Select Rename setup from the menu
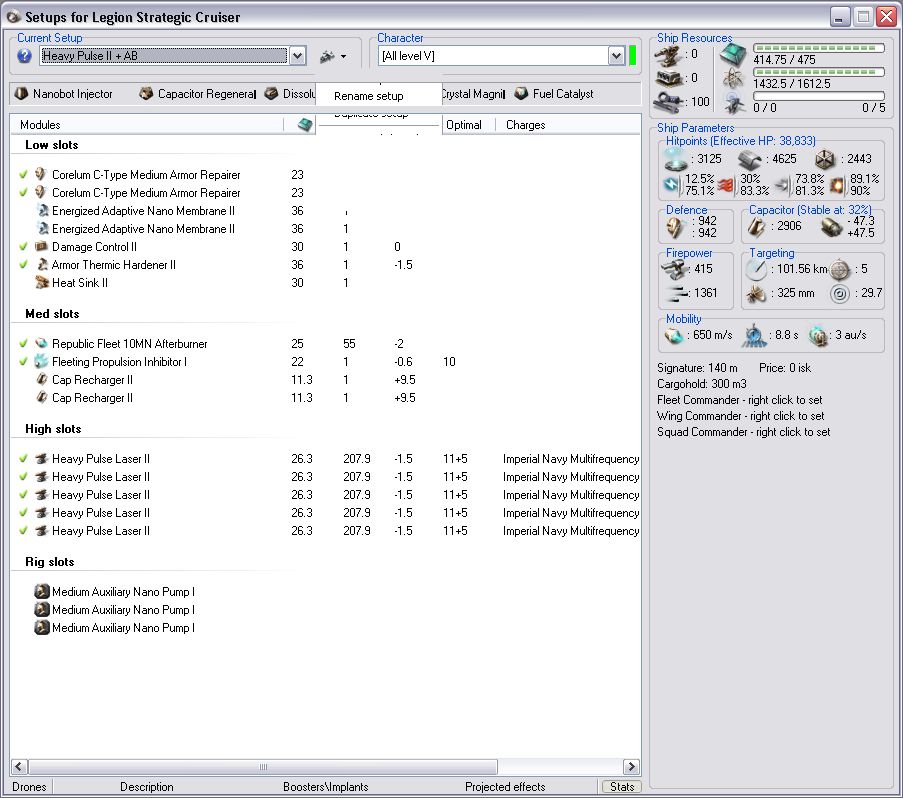The width and height of the screenshot is (903, 798). point(369,96)
